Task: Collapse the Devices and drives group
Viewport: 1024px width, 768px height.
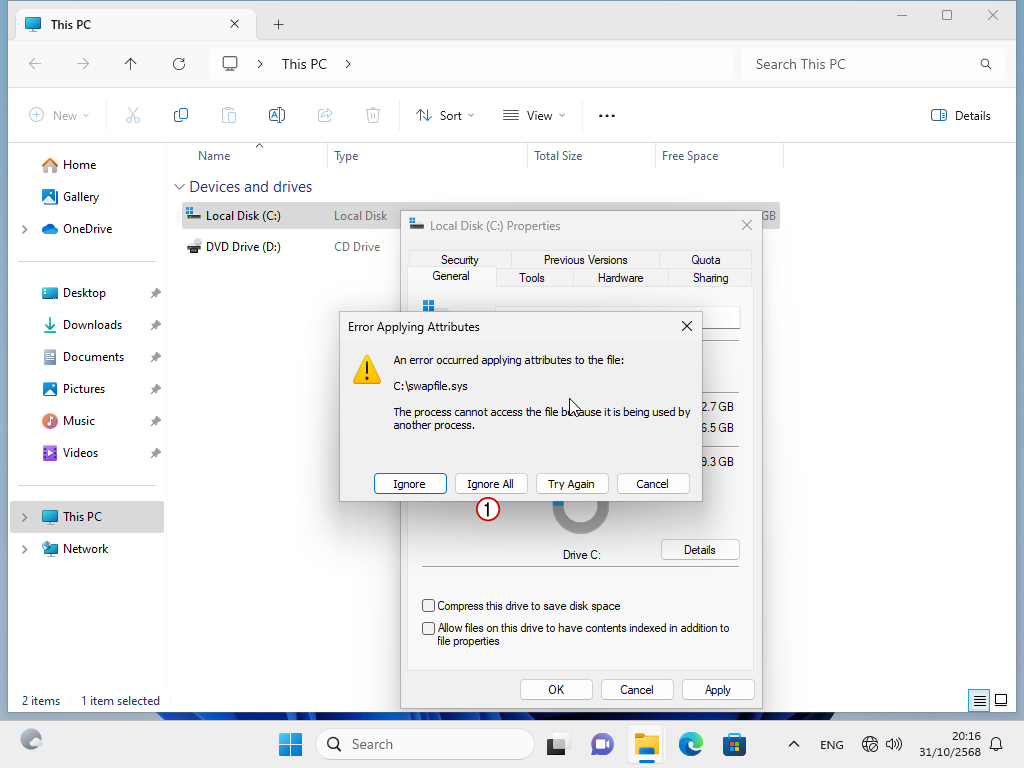Action: point(180,187)
